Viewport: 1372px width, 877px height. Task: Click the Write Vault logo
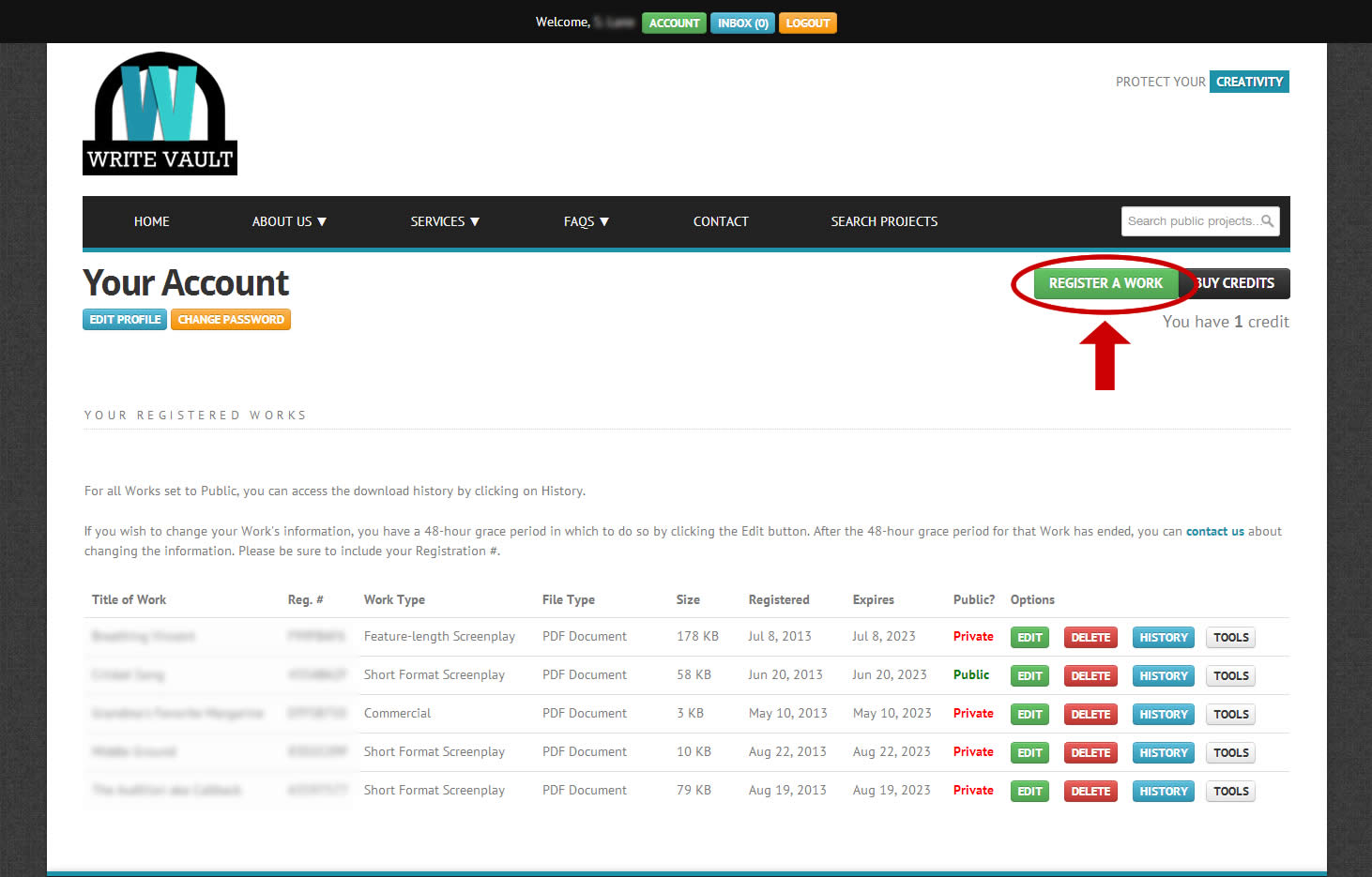160,113
